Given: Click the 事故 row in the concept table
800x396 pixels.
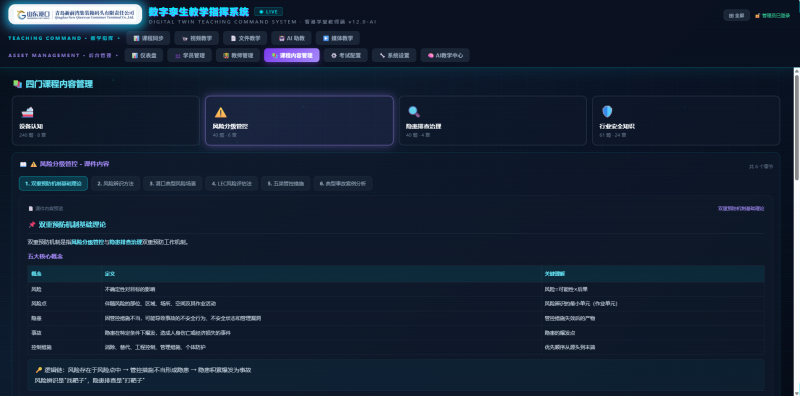Looking at the screenshot, I should click(396, 333).
